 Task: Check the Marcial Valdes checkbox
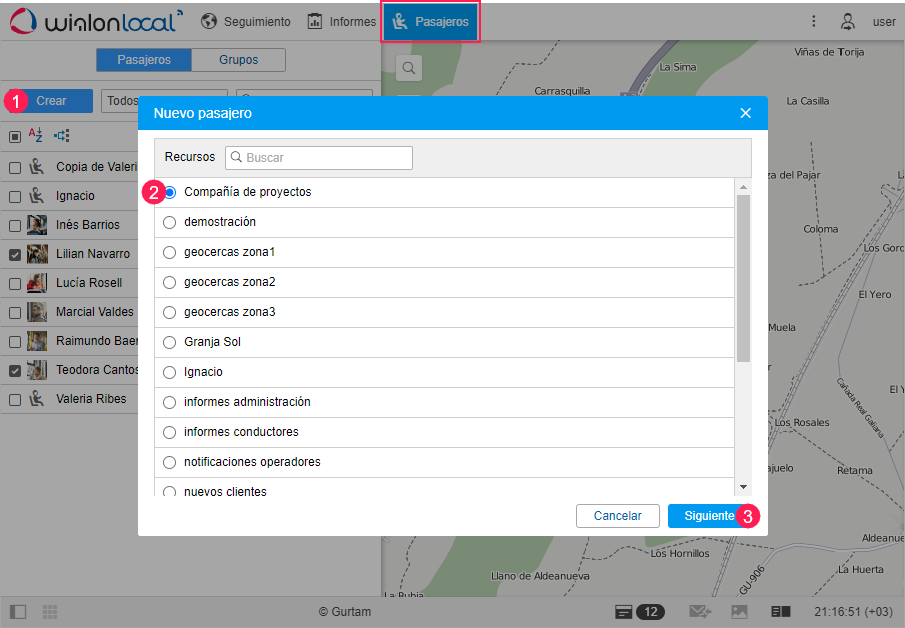15,312
